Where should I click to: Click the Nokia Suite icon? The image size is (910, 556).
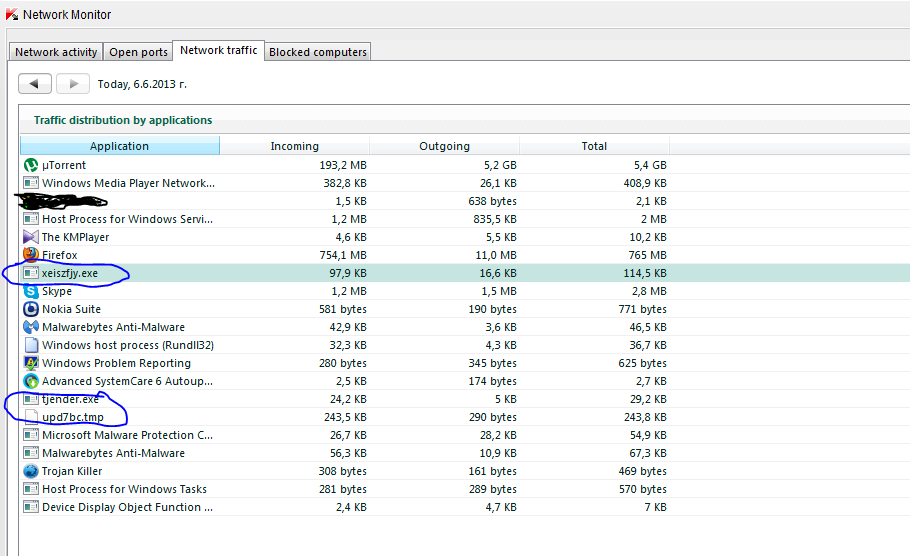[31, 309]
